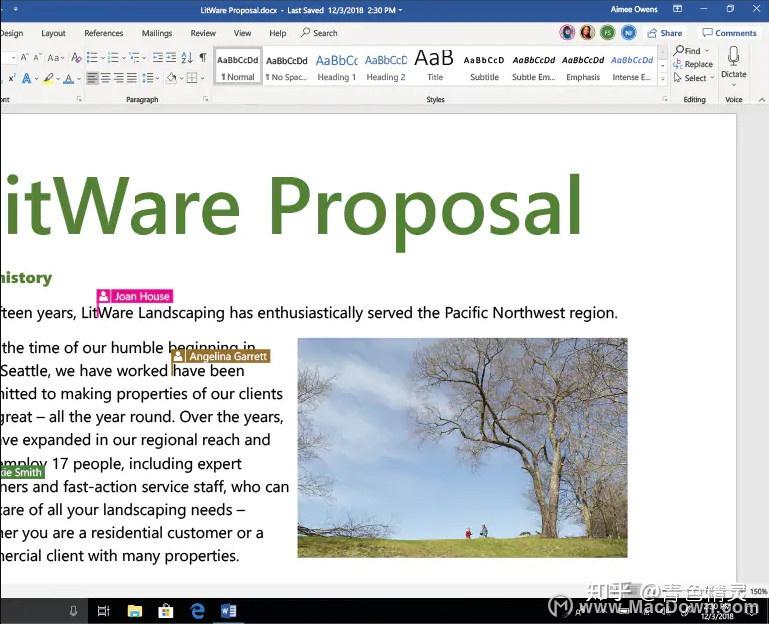This screenshot has width=769, height=624.
Task: Open the References ribbon tab
Action: [x=103, y=33]
